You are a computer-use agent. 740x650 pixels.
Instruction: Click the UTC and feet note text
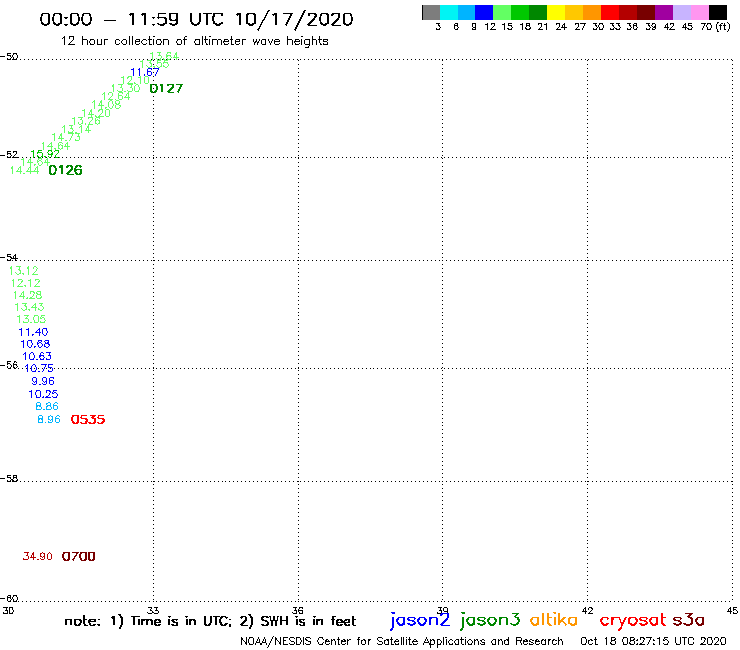(210, 621)
